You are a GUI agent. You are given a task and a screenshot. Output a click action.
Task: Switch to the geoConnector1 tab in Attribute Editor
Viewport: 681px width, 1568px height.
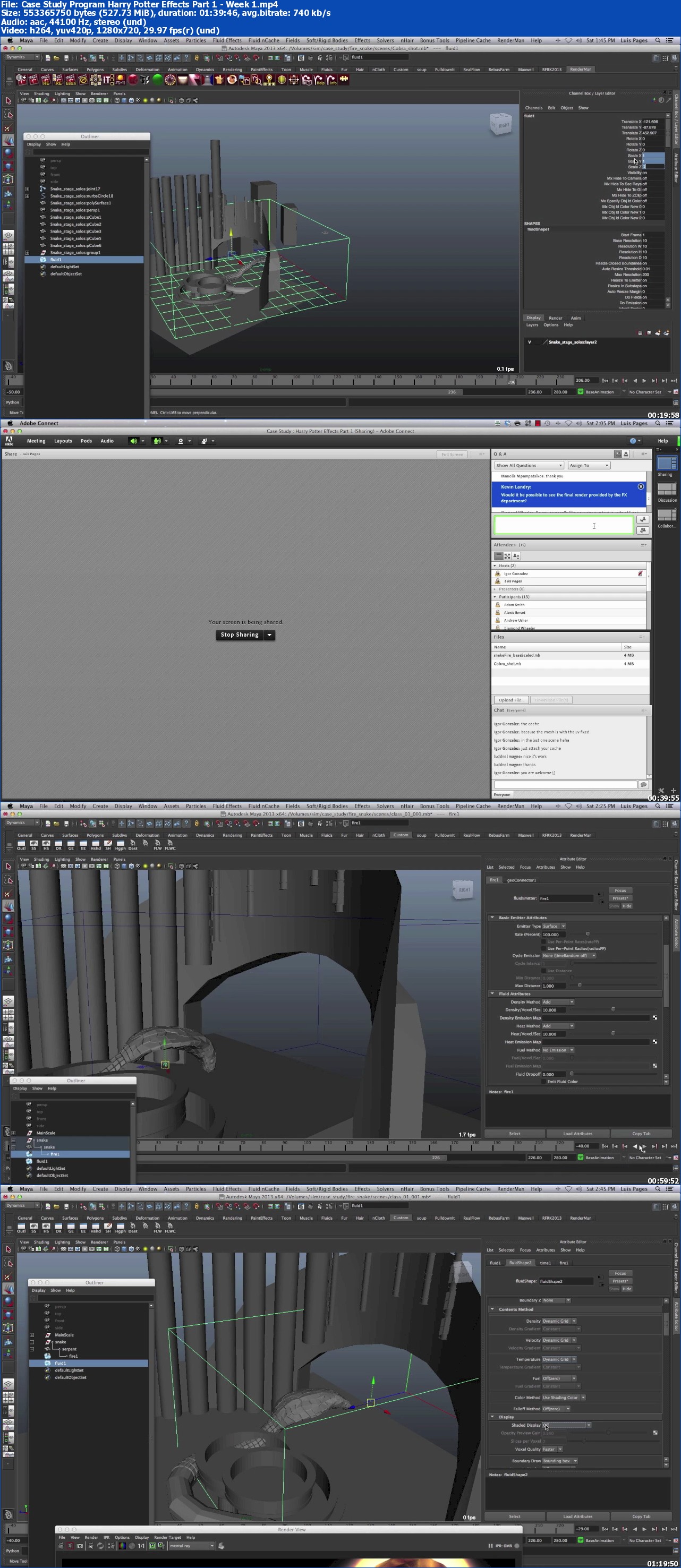point(522,879)
